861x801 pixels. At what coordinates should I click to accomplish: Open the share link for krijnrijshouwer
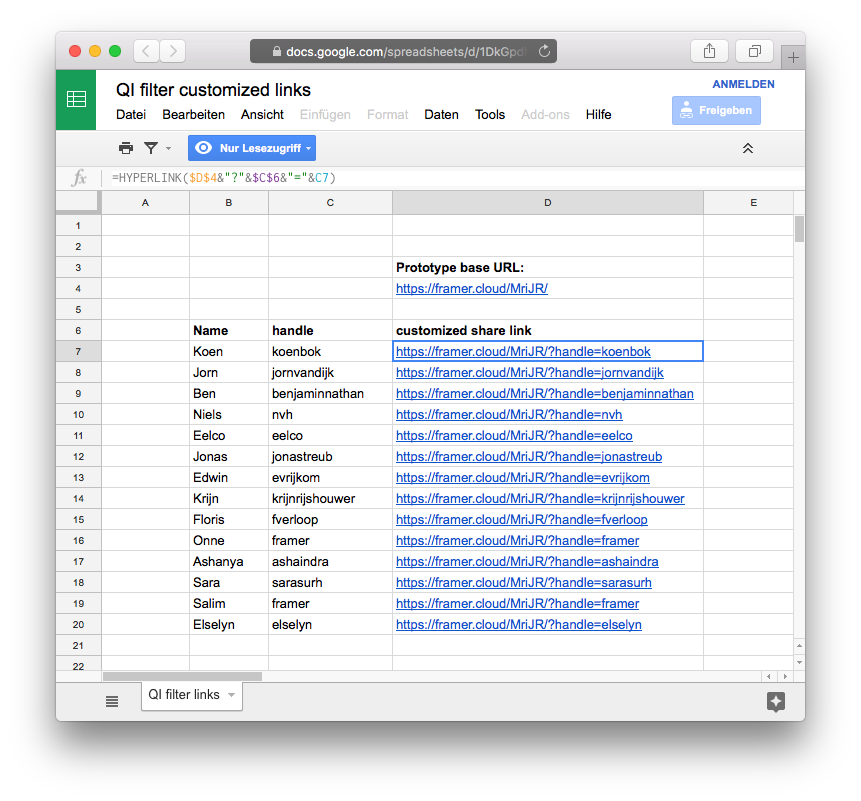[540, 498]
